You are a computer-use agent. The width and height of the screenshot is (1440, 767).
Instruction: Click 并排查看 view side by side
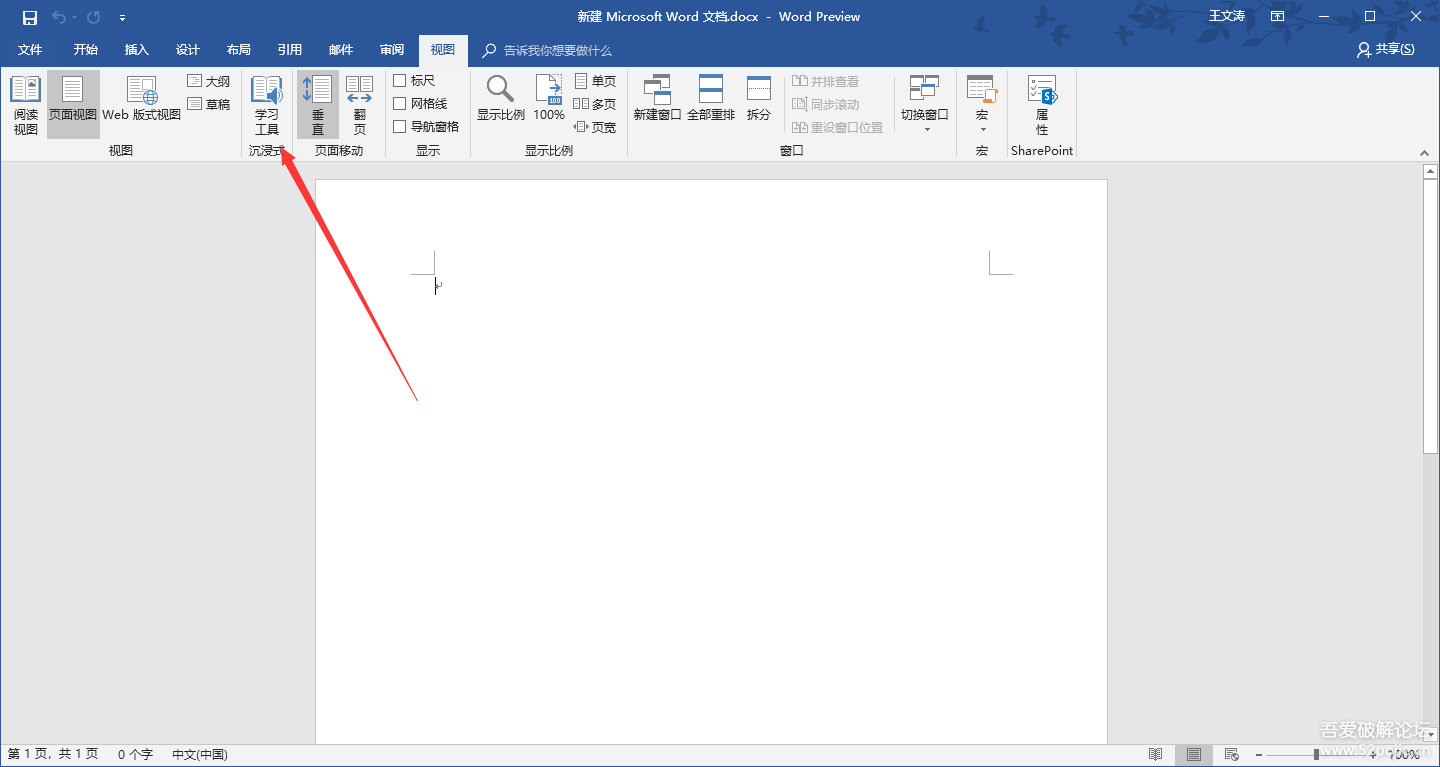pos(826,81)
